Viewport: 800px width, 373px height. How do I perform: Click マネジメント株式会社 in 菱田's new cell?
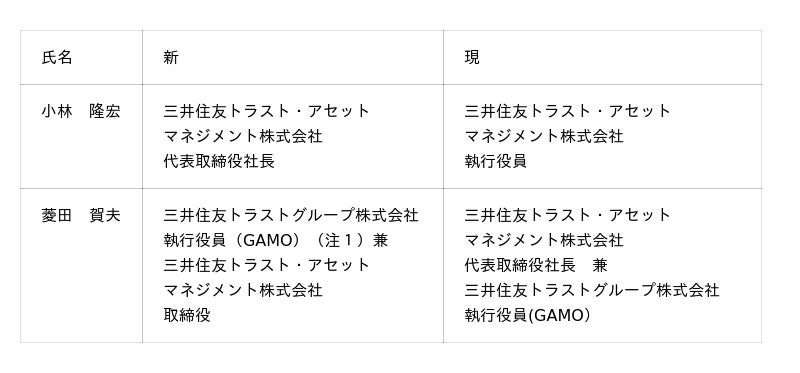243,290
